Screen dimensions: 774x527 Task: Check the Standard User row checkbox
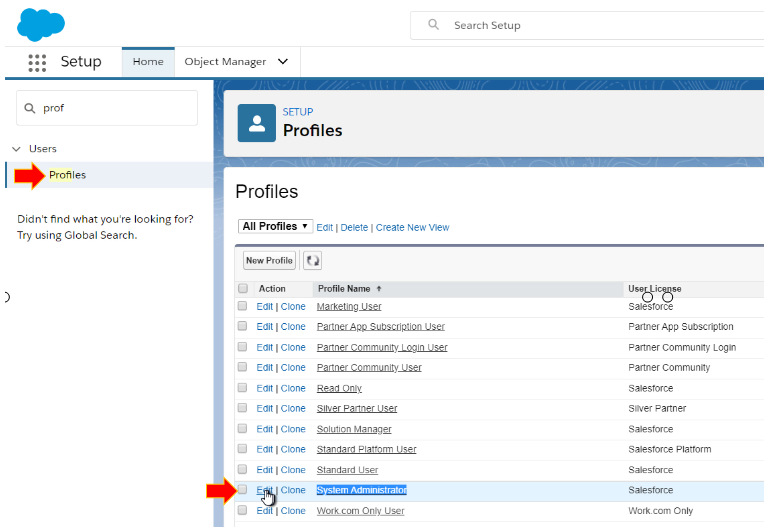click(242, 469)
